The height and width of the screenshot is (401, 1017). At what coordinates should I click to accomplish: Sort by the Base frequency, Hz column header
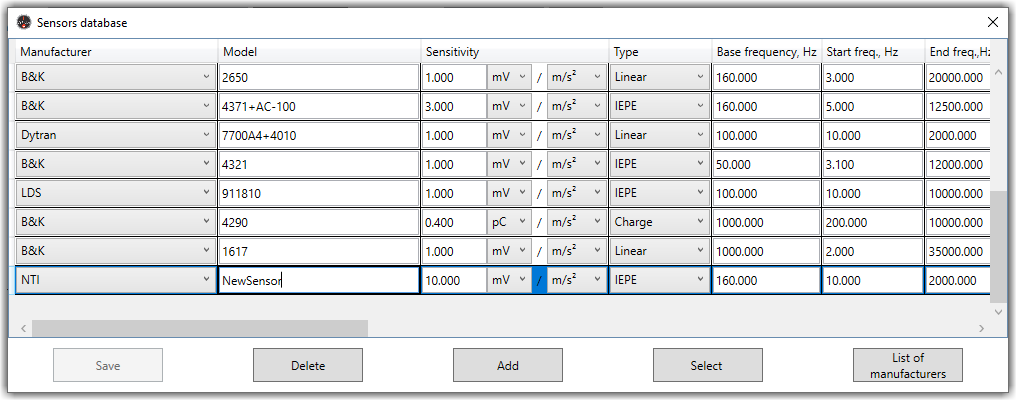pyautogui.click(x=766, y=52)
